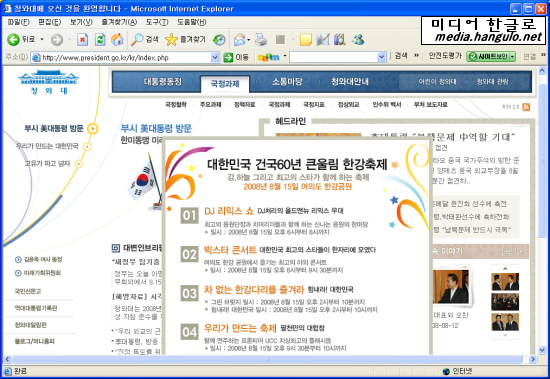
Task: Open the 김윤옥 여사 동정 sidebar link
Action: click(42, 259)
